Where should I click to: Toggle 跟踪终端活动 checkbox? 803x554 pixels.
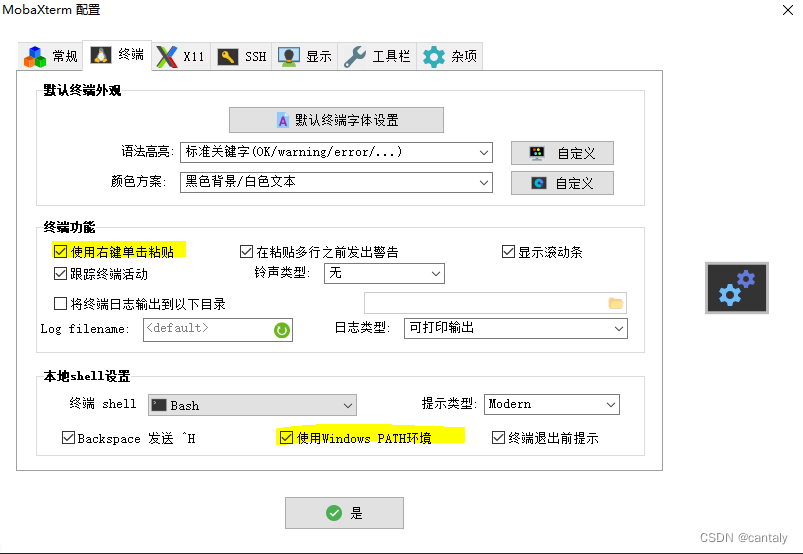tap(60, 274)
